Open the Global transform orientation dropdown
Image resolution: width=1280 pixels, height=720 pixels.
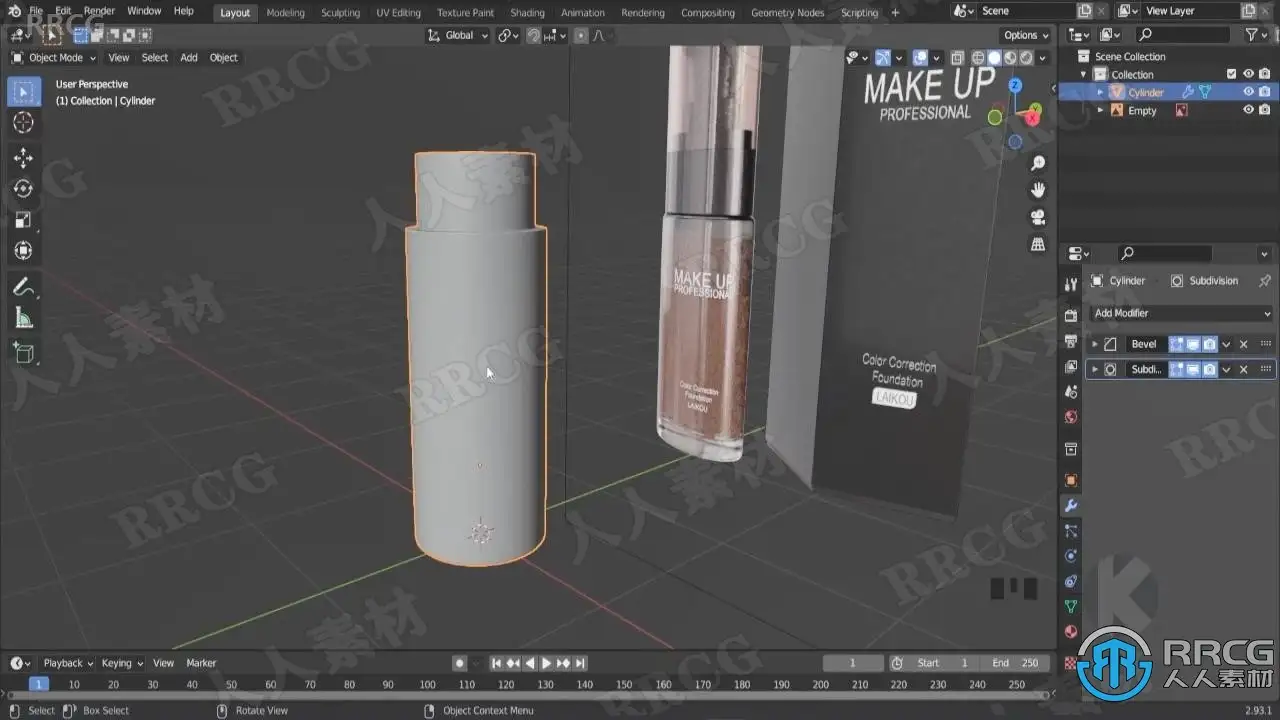coord(458,35)
